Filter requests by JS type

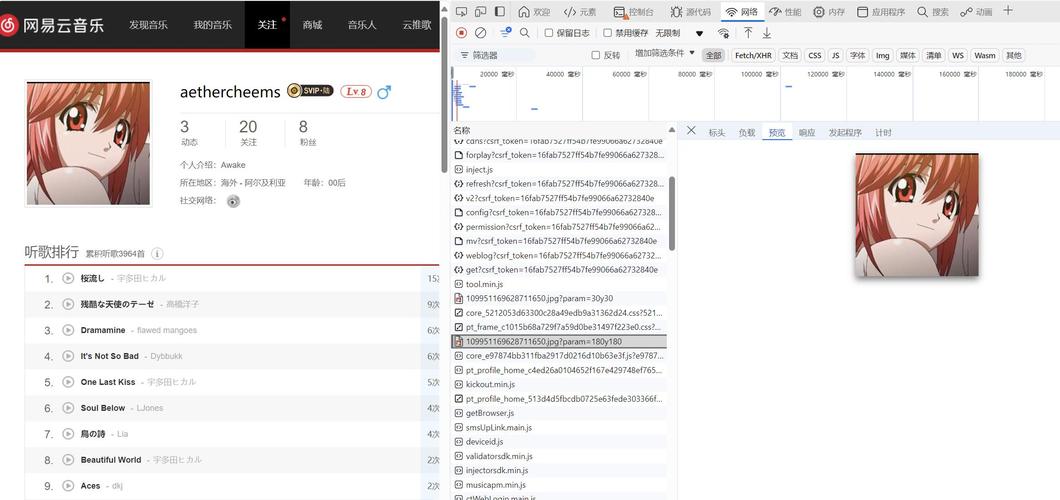coord(836,55)
